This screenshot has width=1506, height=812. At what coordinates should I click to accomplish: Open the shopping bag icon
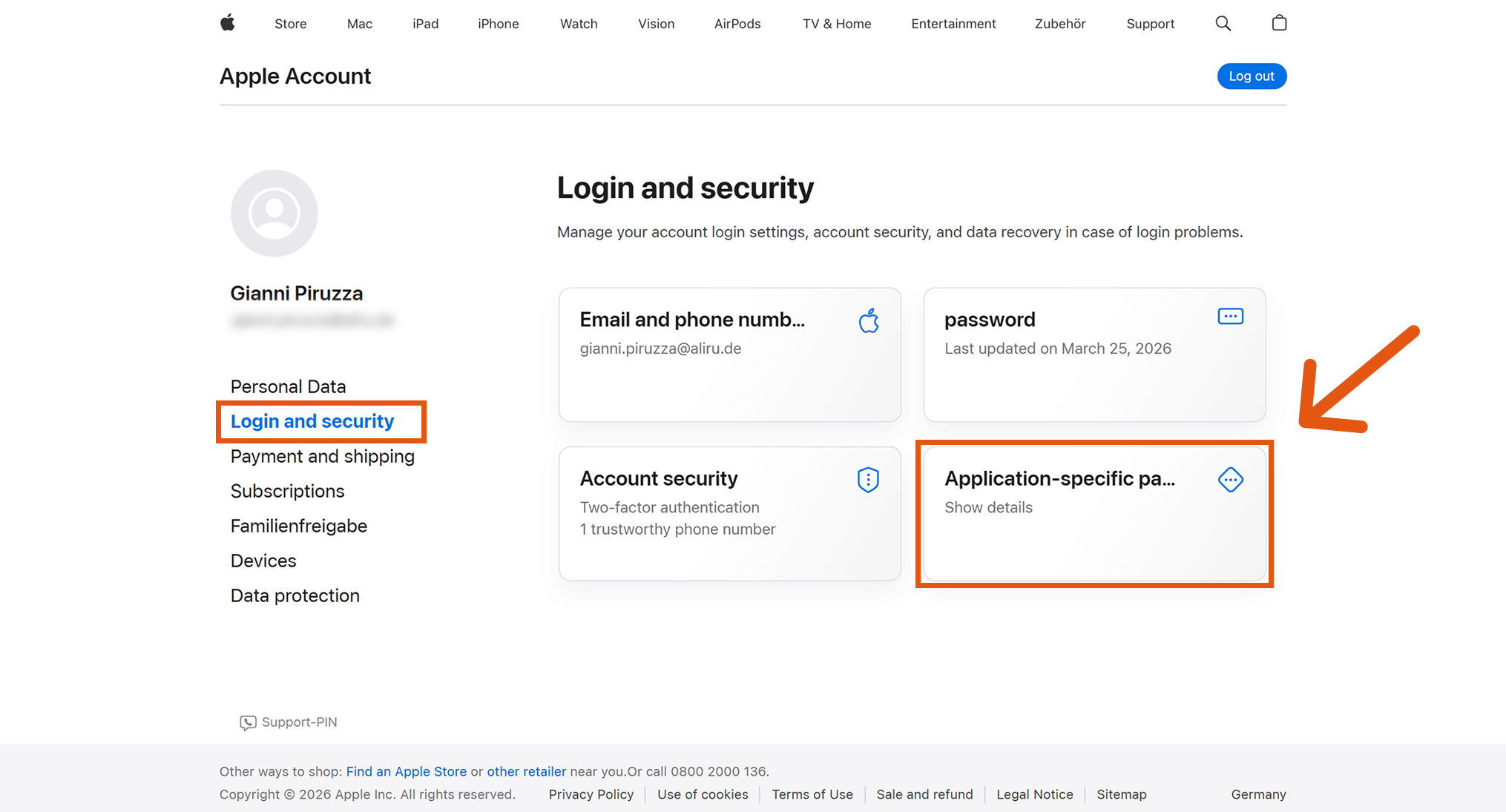(1279, 23)
